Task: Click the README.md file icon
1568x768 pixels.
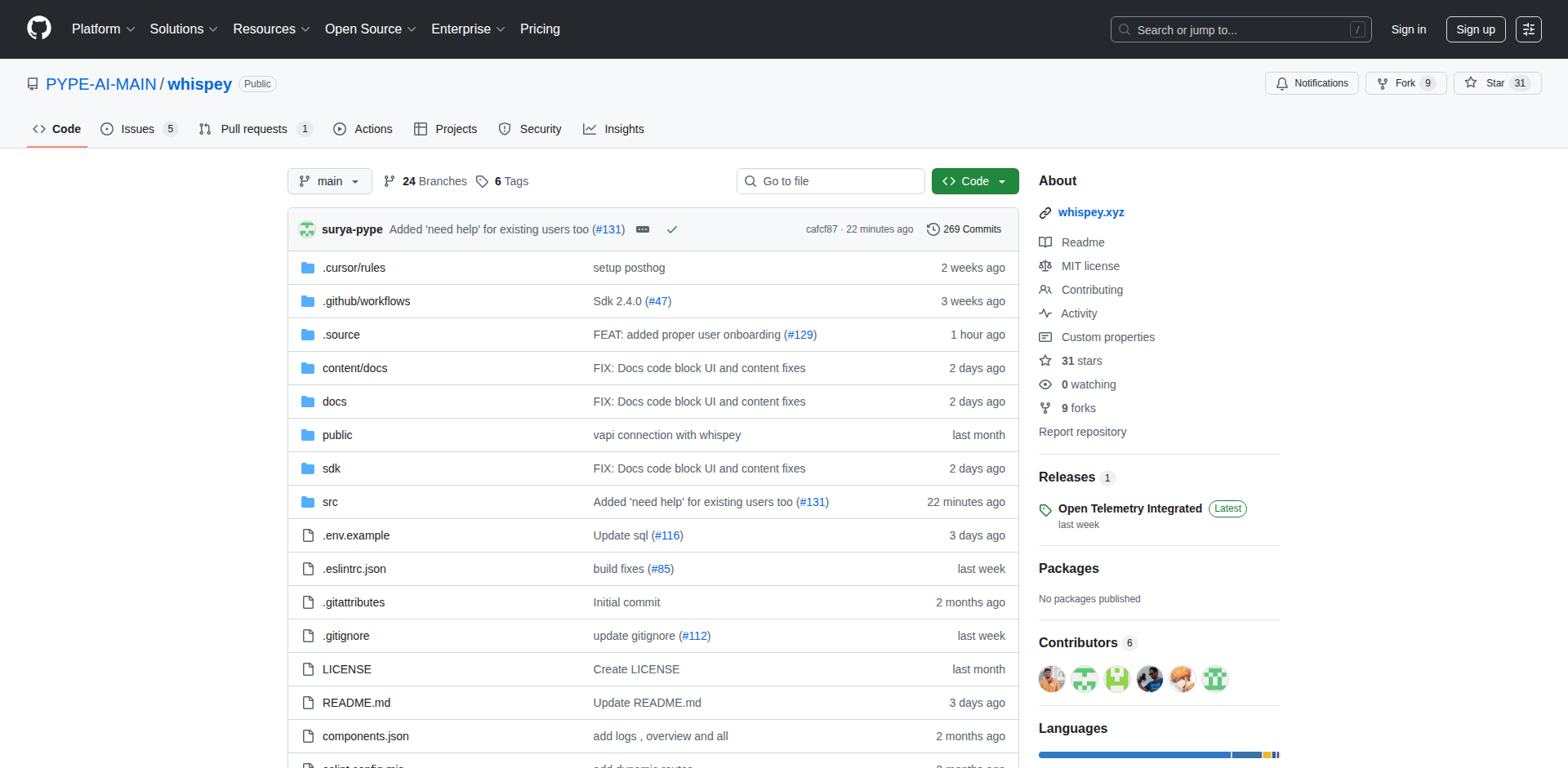Action: pos(308,703)
